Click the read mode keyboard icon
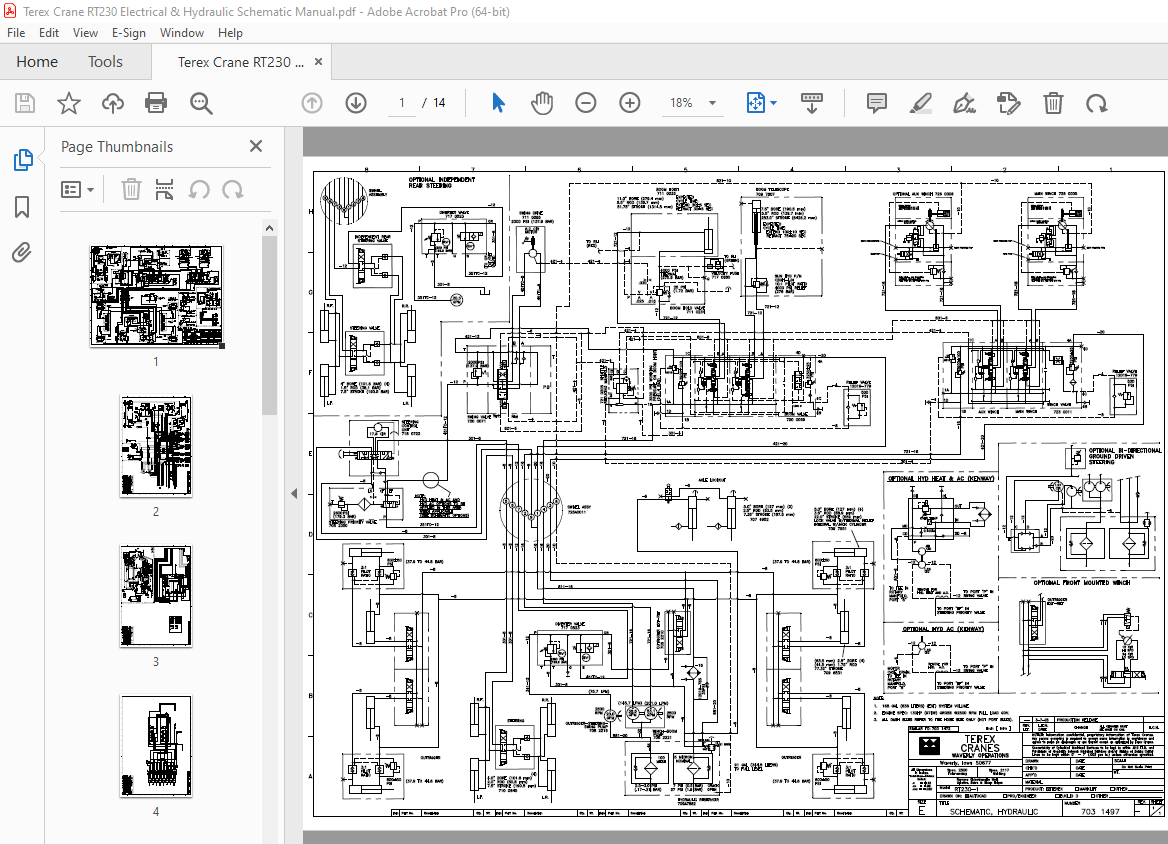Screen dimensions: 1168x844 tap(811, 103)
